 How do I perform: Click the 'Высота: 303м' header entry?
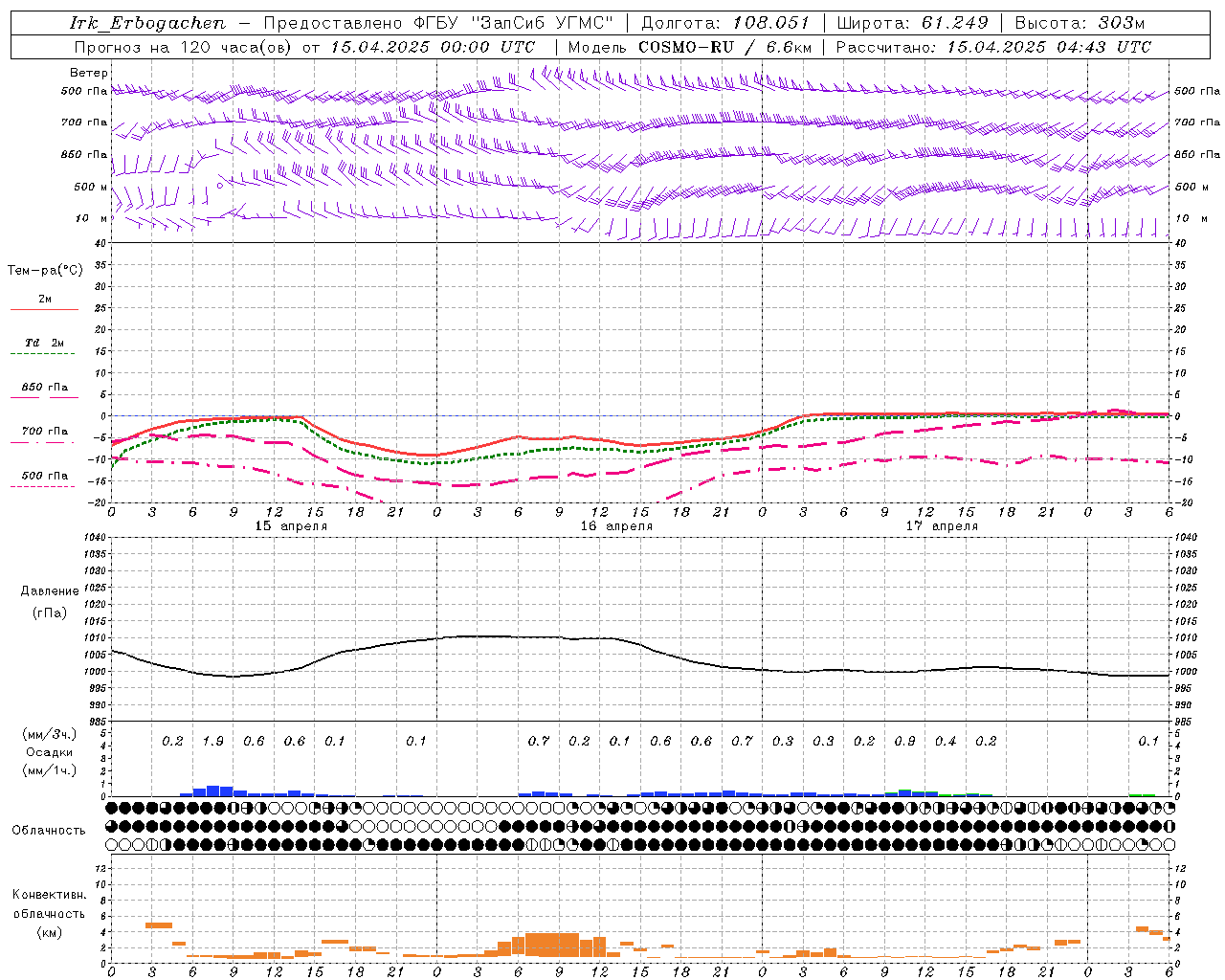tap(1079, 23)
